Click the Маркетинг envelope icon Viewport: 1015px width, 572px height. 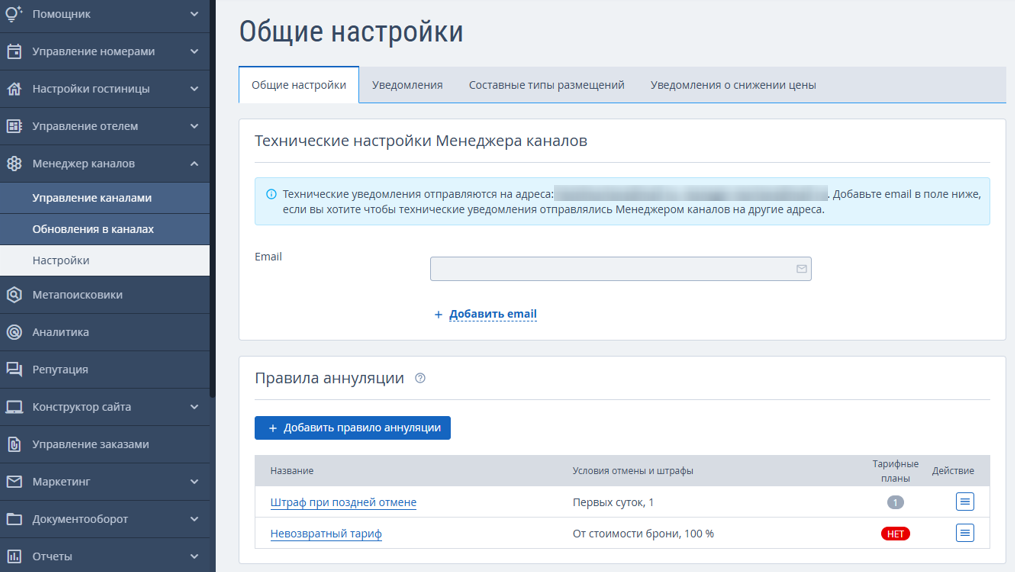click(x=14, y=481)
